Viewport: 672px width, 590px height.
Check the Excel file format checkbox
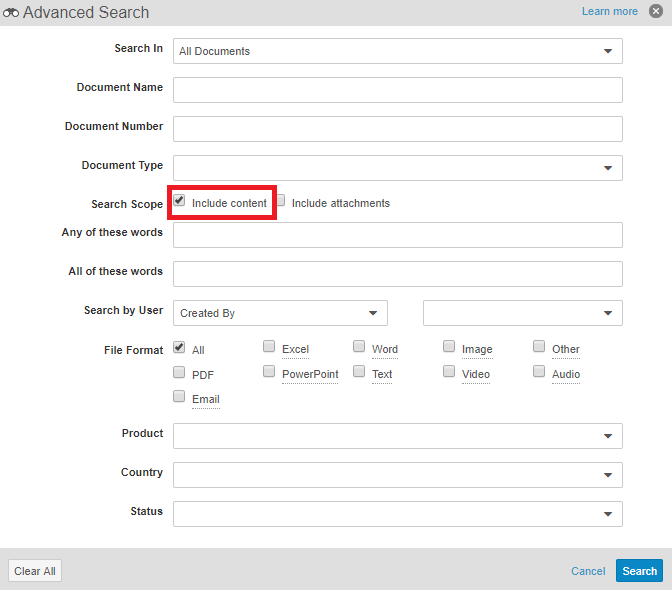pos(269,347)
